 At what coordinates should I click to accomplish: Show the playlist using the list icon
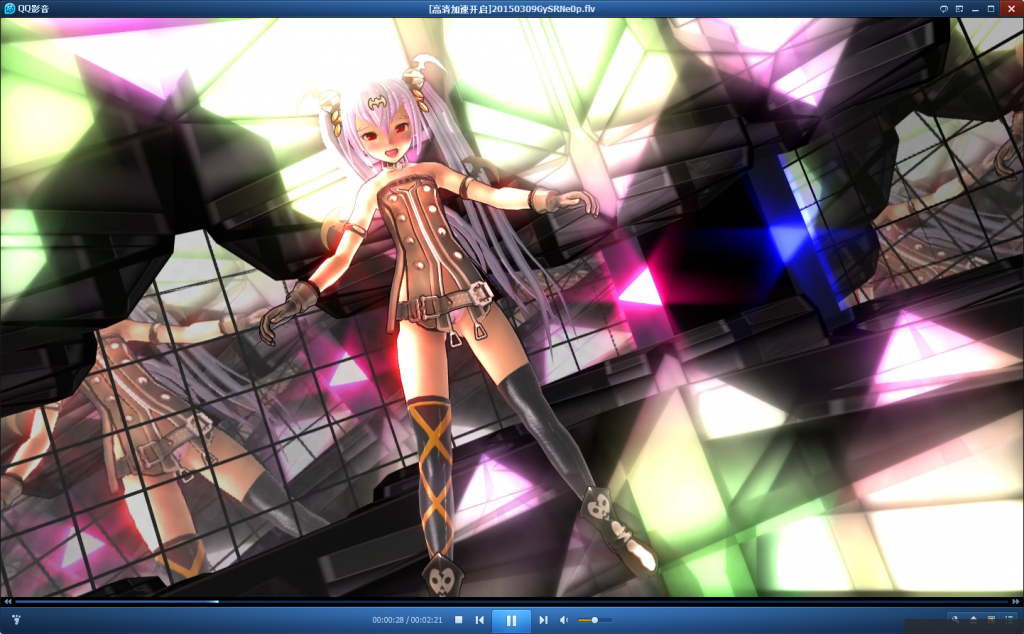tap(1009, 620)
